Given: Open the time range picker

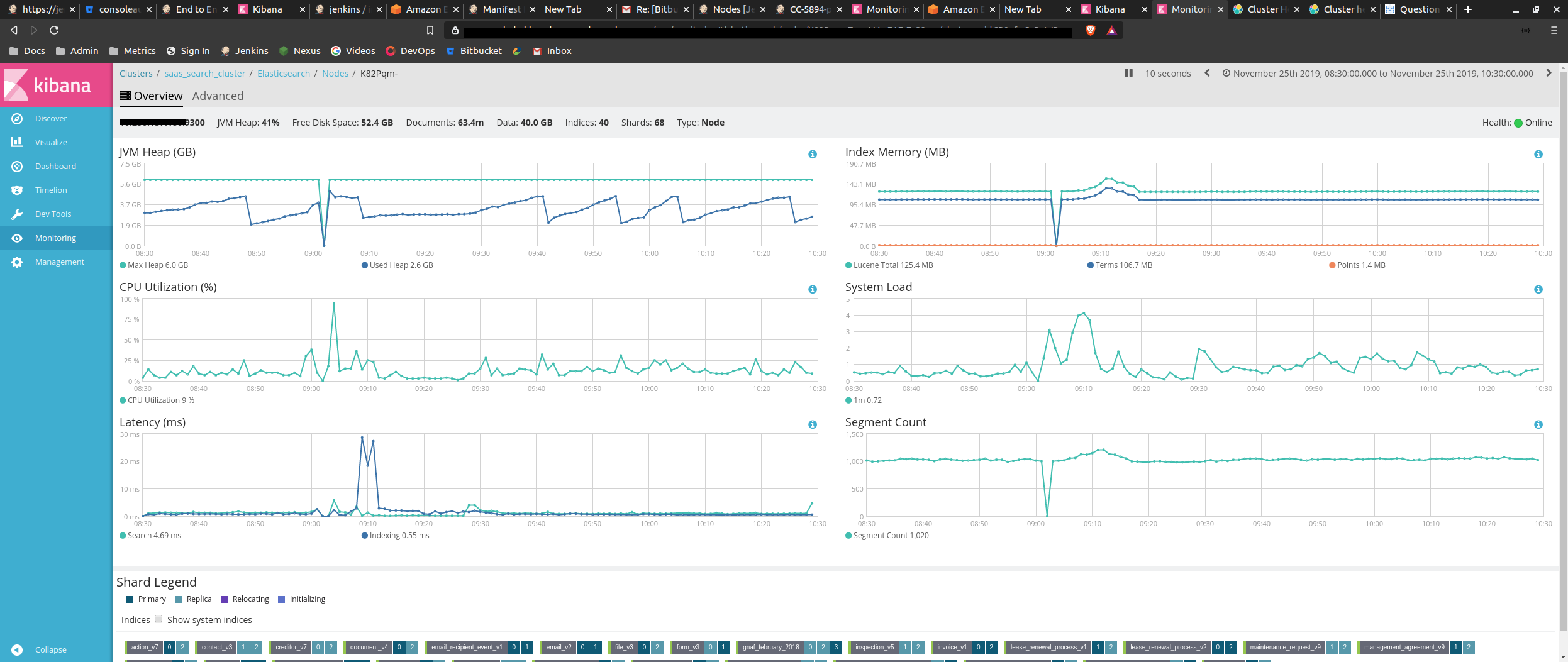Looking at the screenshot, I should tap(1377, 74).
